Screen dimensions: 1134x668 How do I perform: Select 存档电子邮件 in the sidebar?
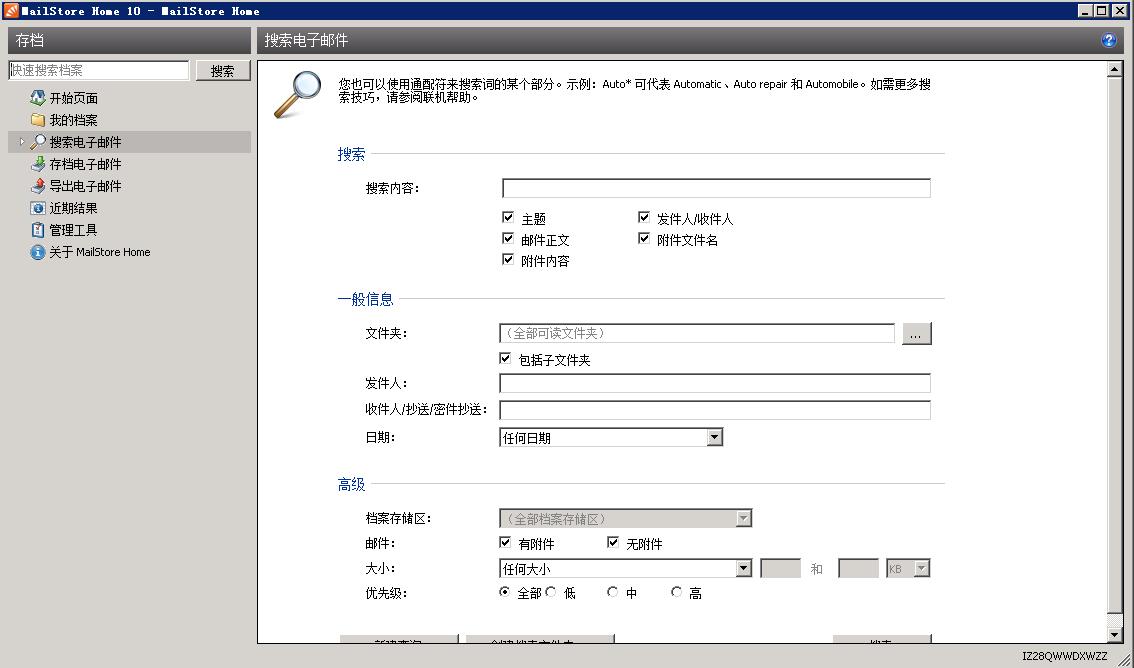(x=85, y=164)
